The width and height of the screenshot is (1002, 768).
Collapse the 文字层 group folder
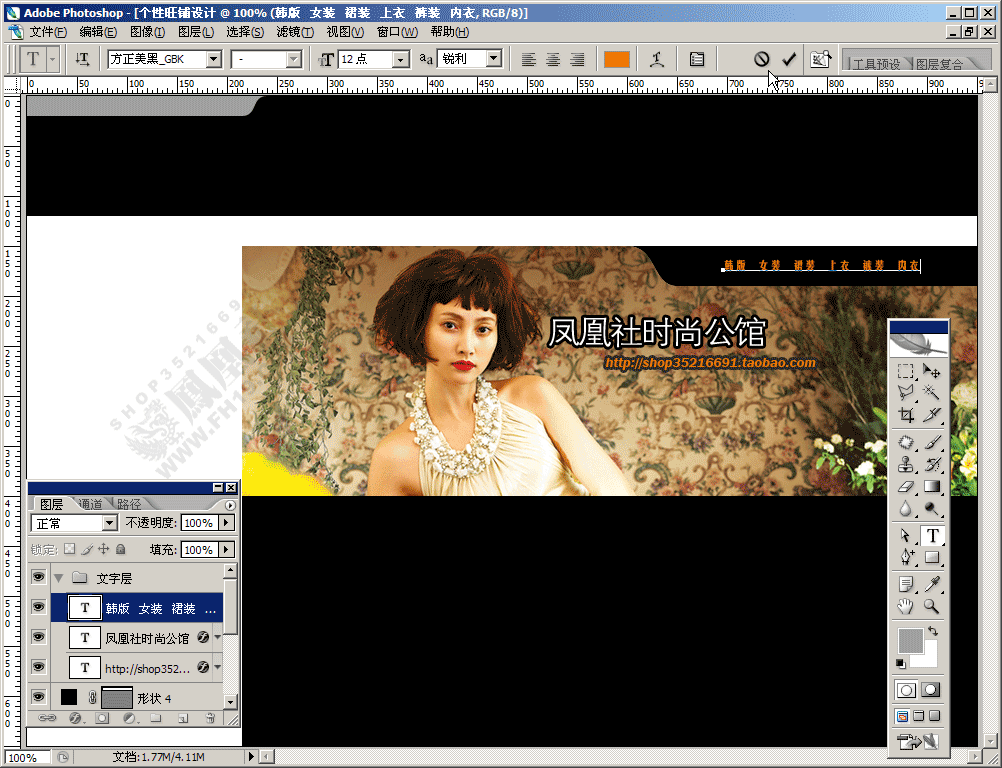[x=59, y=578]
